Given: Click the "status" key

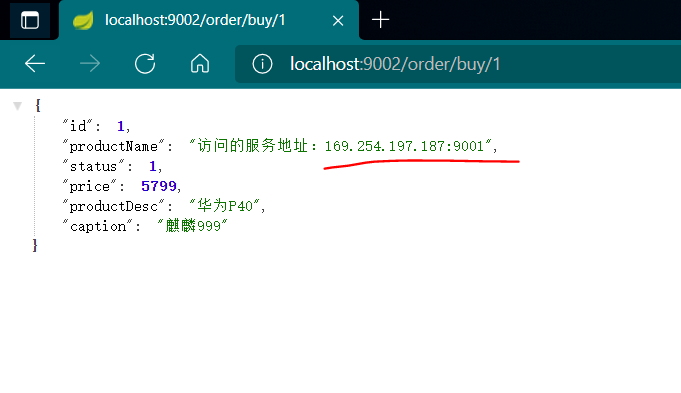Looking at the screenshot, I should click(x=93, y=166).
